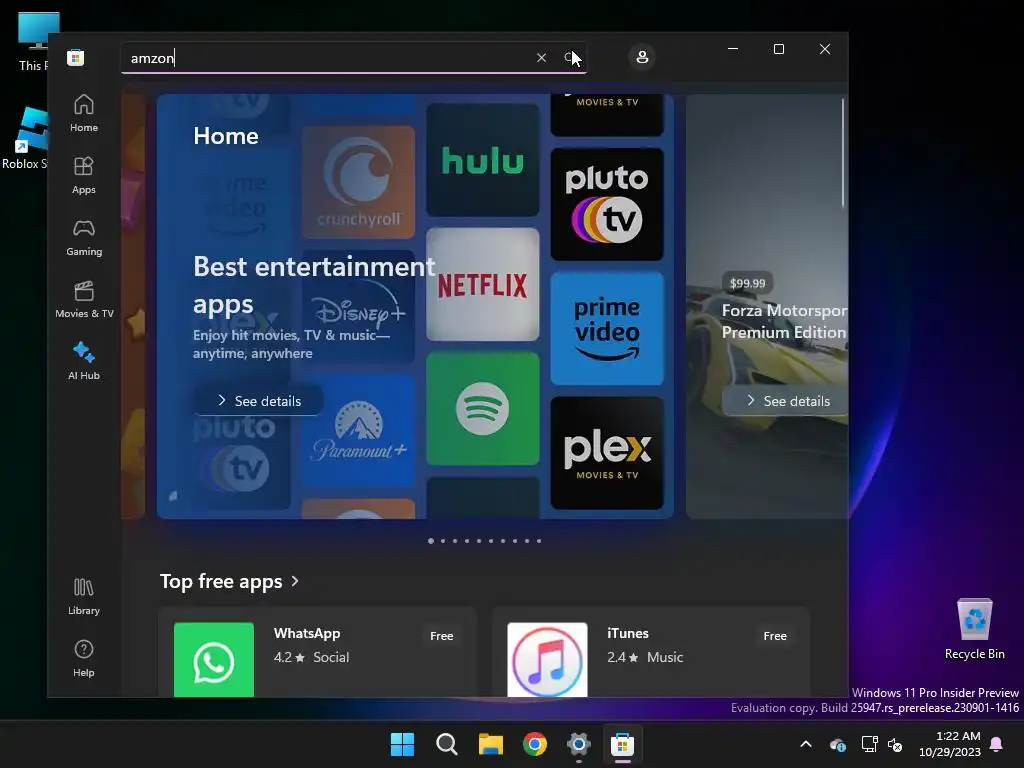Click the Hulu app tile
1024x768 pixels.
pos(483,160)
